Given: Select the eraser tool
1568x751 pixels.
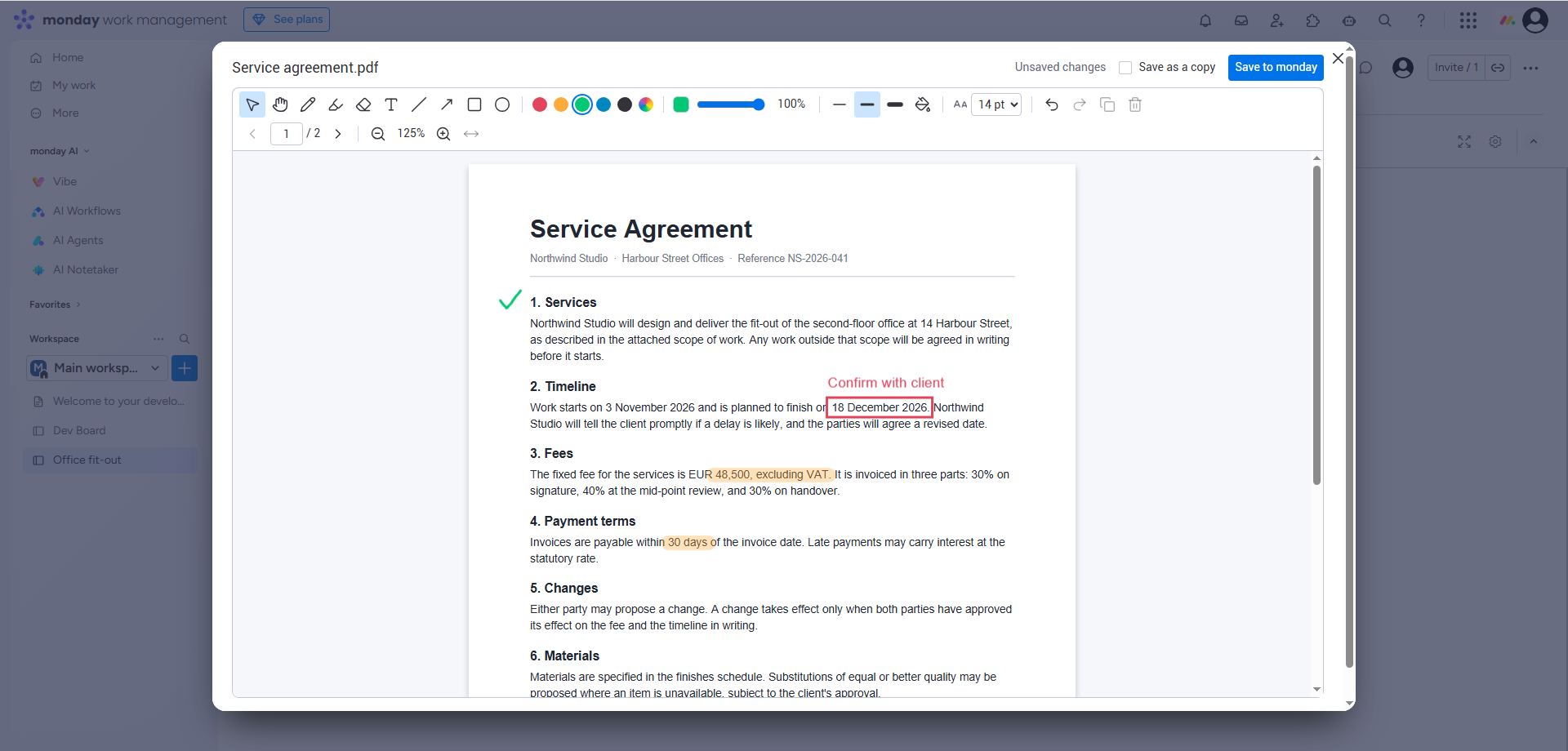Looking at the screenshot, I should click(363, 104).
